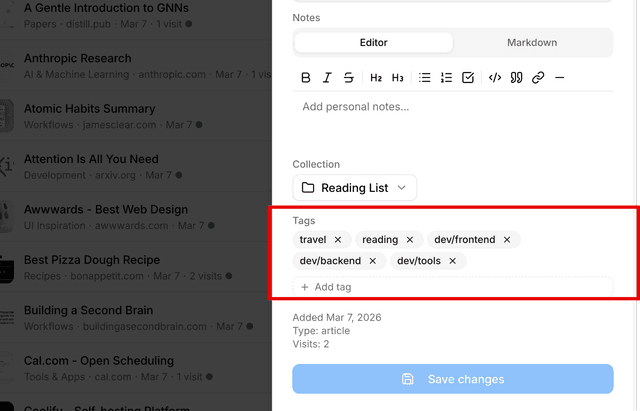The height and width of the screenshot is (411, 640).
Task: Switch to the Markdown tab
Action: (532, 42)
